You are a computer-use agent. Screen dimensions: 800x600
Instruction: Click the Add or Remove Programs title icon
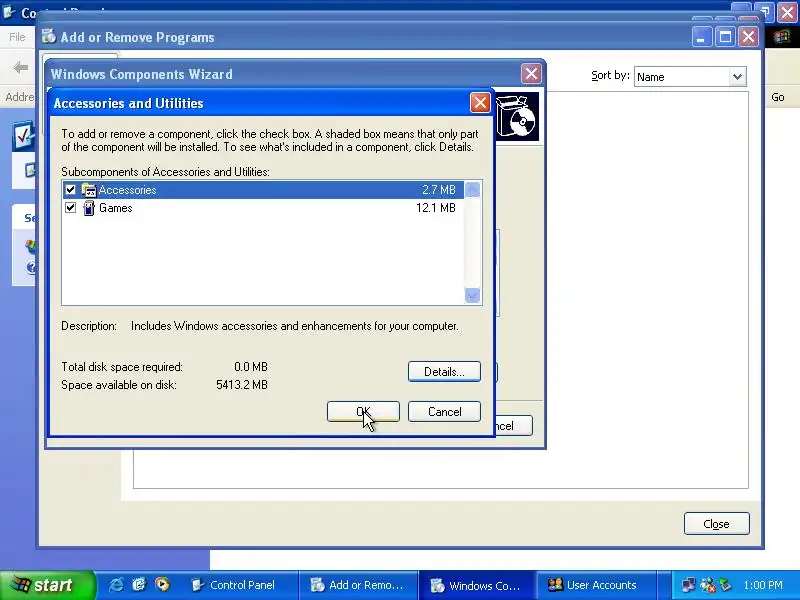(x=49, y=37)
